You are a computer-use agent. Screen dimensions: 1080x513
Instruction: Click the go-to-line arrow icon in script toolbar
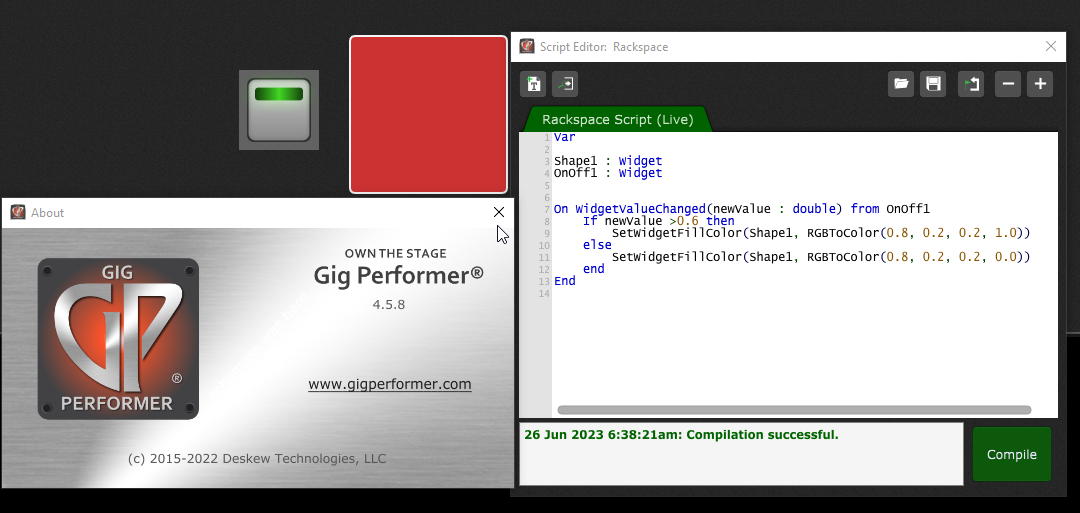pyautogui.click(x=565, y=84)
